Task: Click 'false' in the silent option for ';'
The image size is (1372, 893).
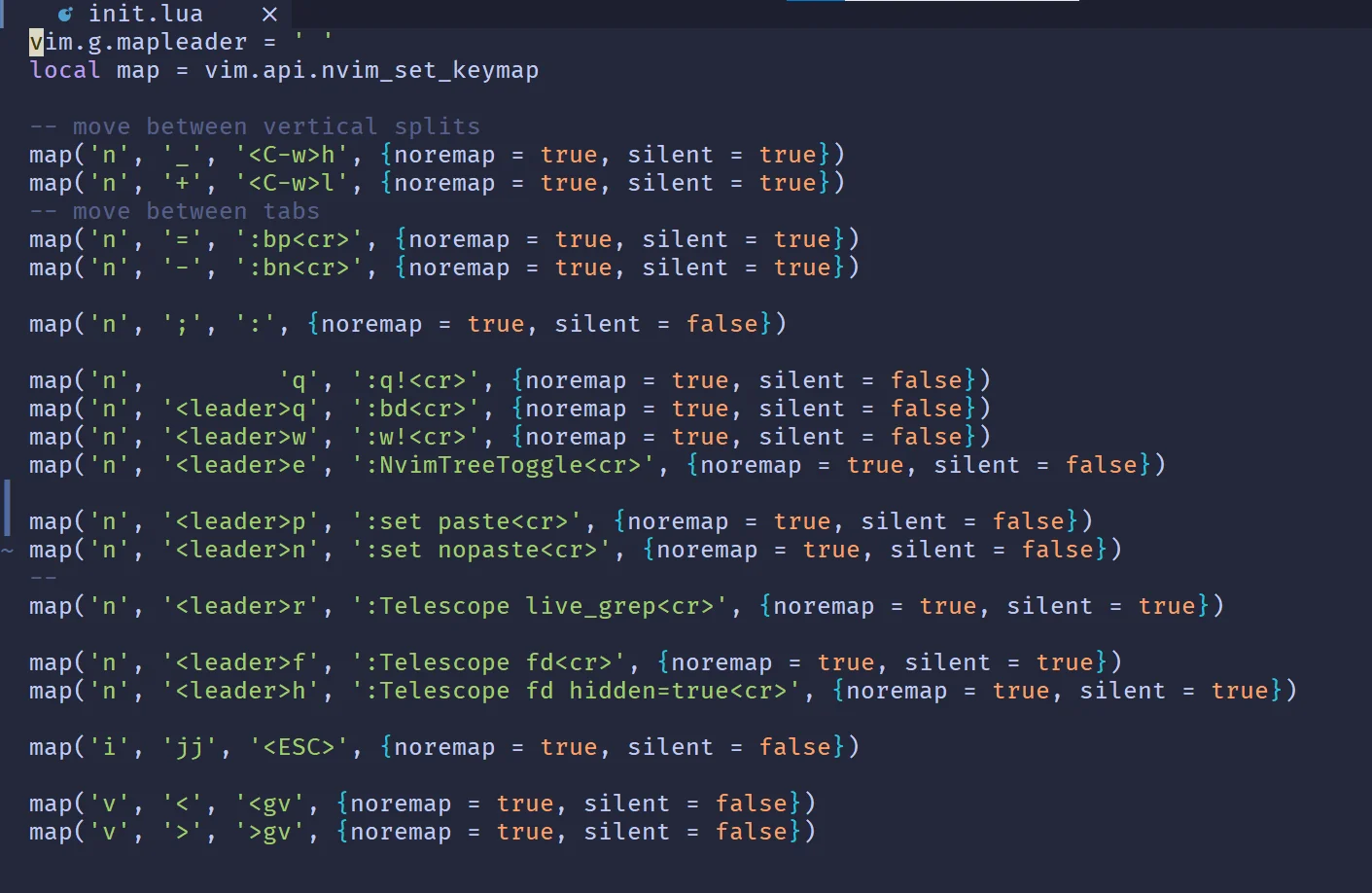Action: click(x=723, y=323)
